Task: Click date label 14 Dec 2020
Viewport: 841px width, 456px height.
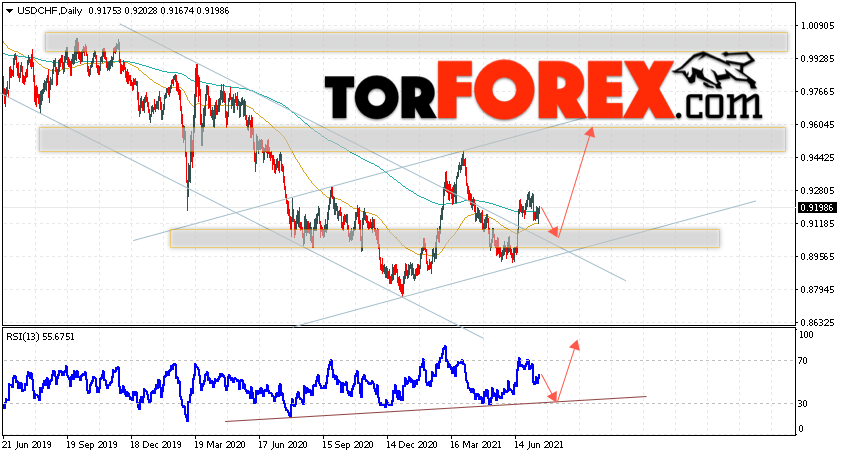Action: tap(411, 445)
